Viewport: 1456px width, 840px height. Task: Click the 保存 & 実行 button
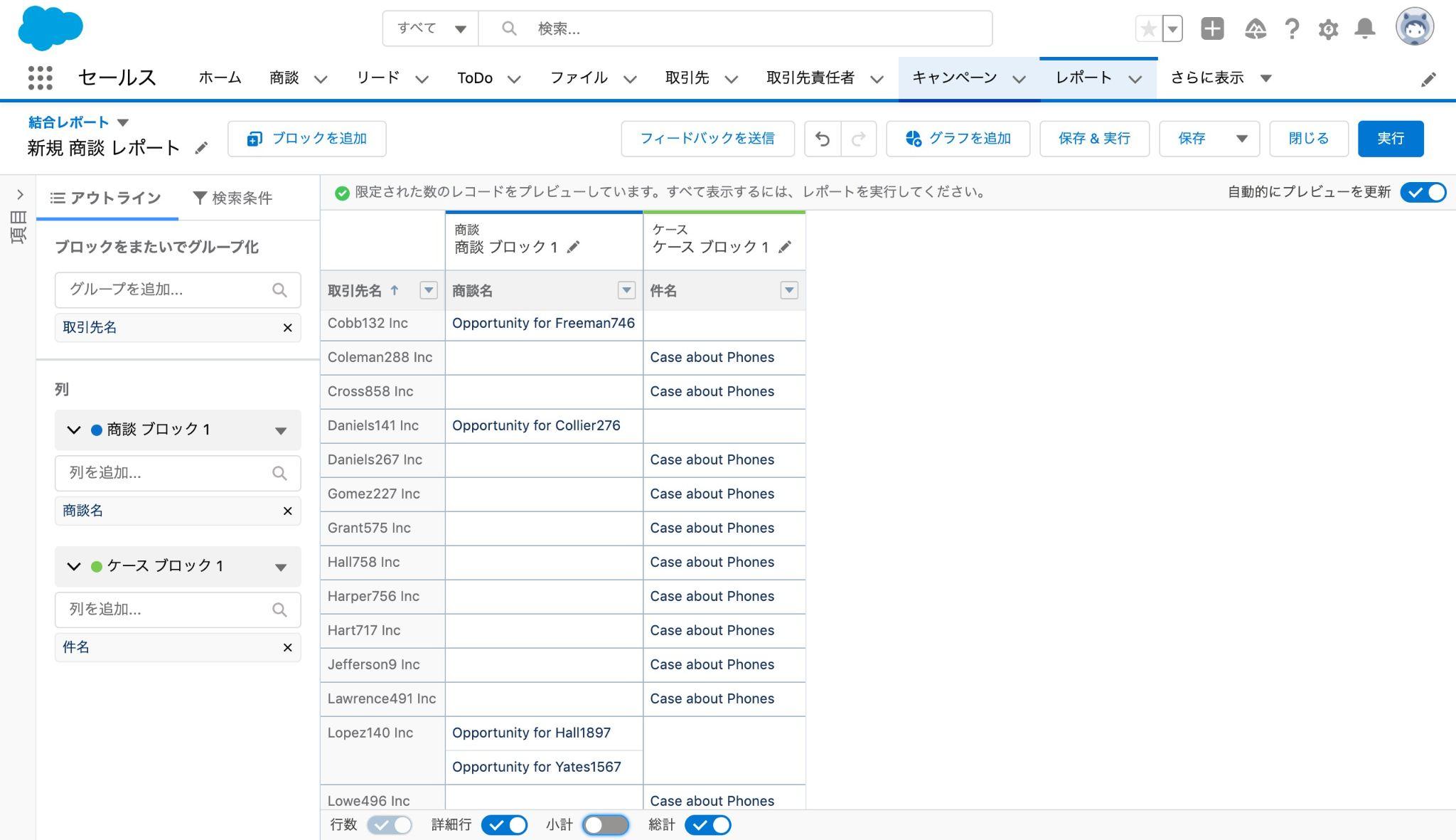click(x=1093, y=139)
